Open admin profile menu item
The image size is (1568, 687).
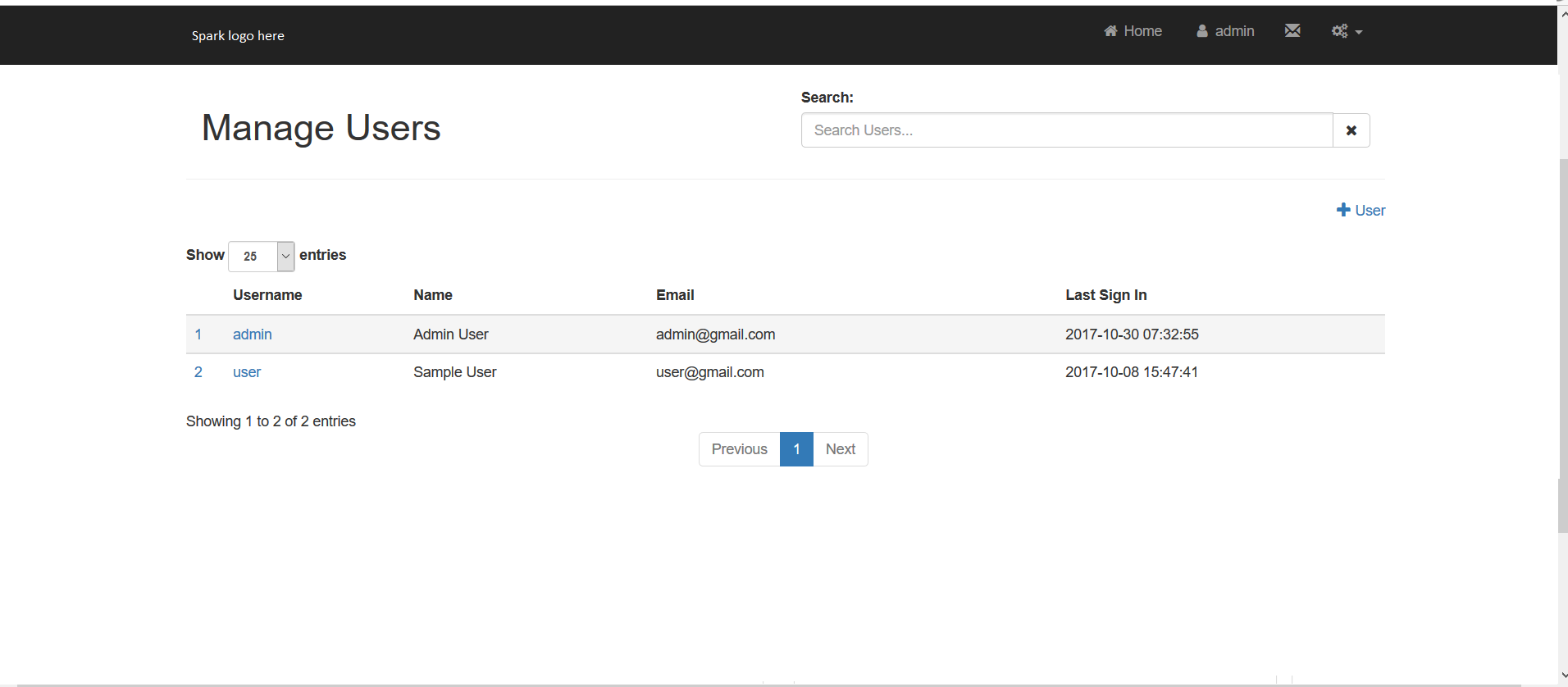(1225, 31)
